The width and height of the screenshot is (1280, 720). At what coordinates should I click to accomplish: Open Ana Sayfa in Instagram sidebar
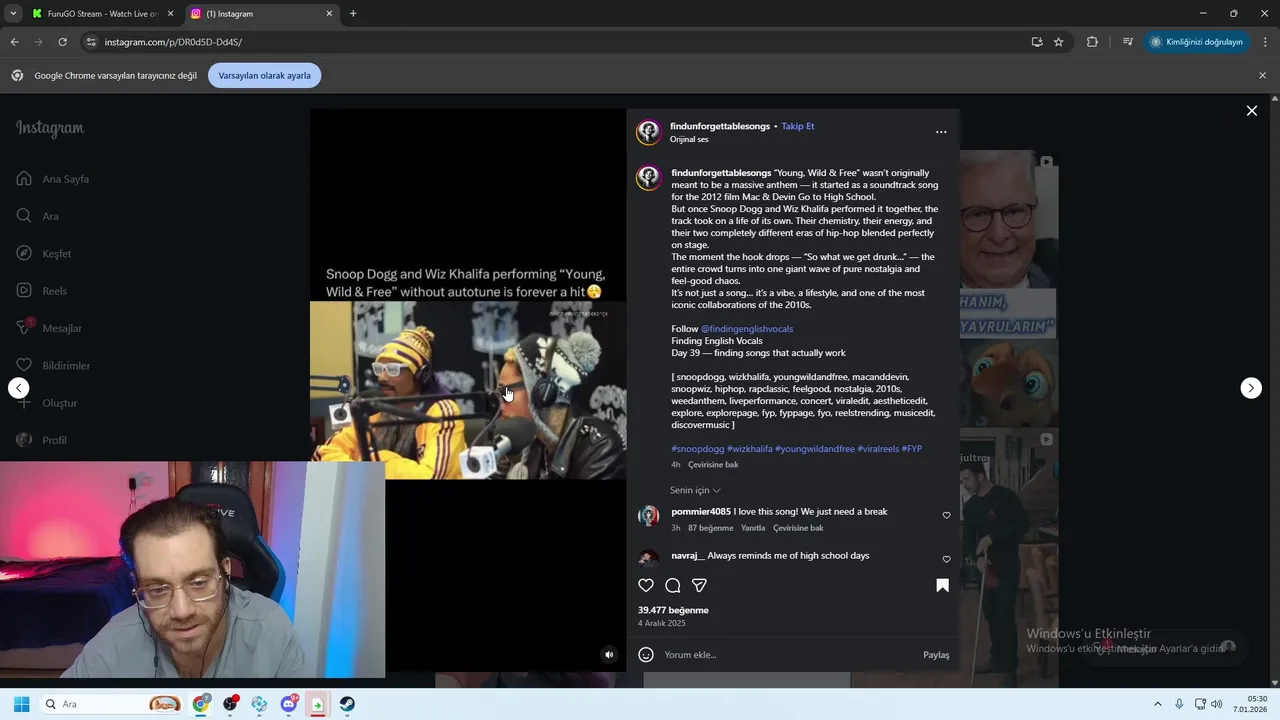pyautogui.click(x=52, y=179)
